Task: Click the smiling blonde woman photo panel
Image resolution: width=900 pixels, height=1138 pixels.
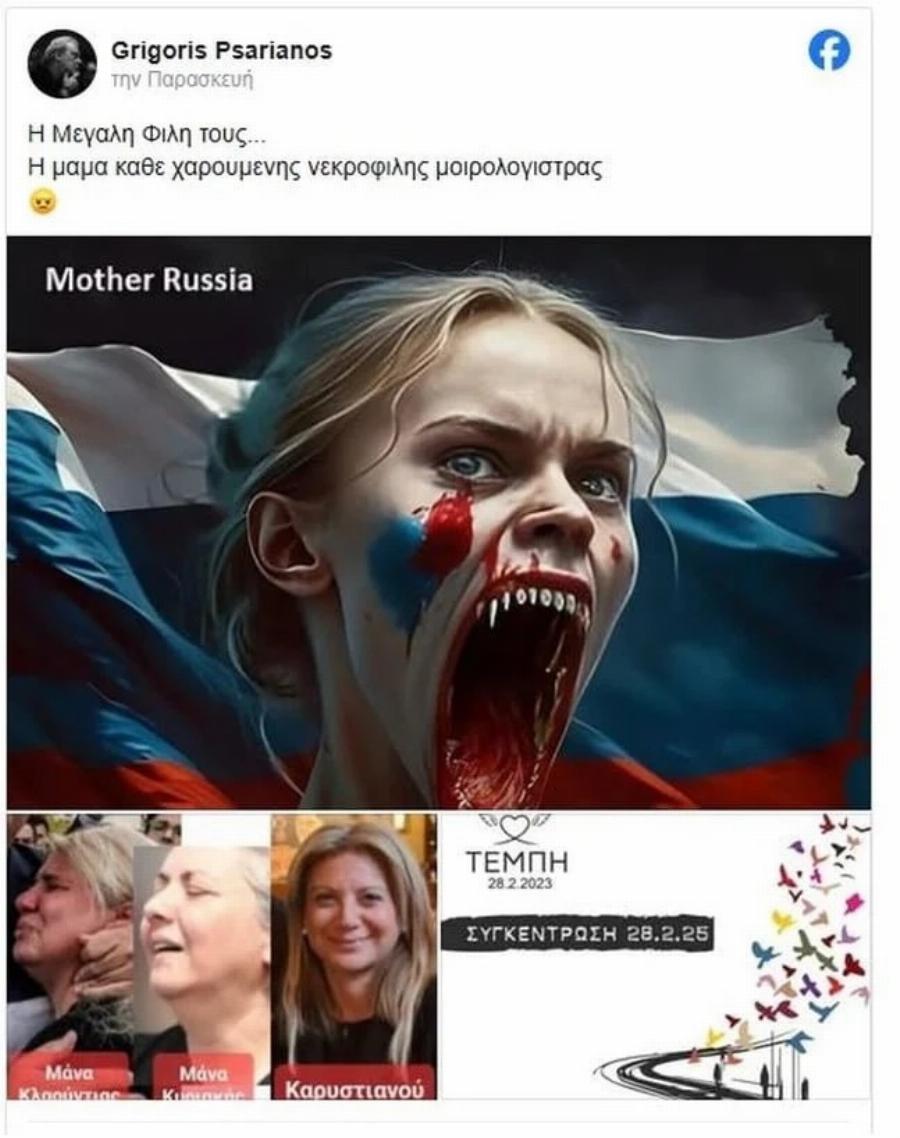Action: [x=353, y=957]
